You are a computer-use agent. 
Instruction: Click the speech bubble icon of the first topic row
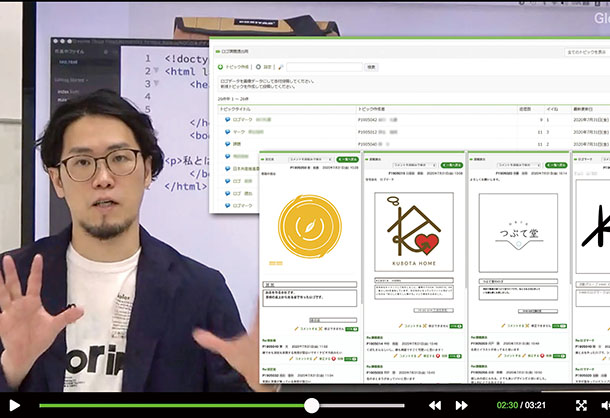[228, 119]
